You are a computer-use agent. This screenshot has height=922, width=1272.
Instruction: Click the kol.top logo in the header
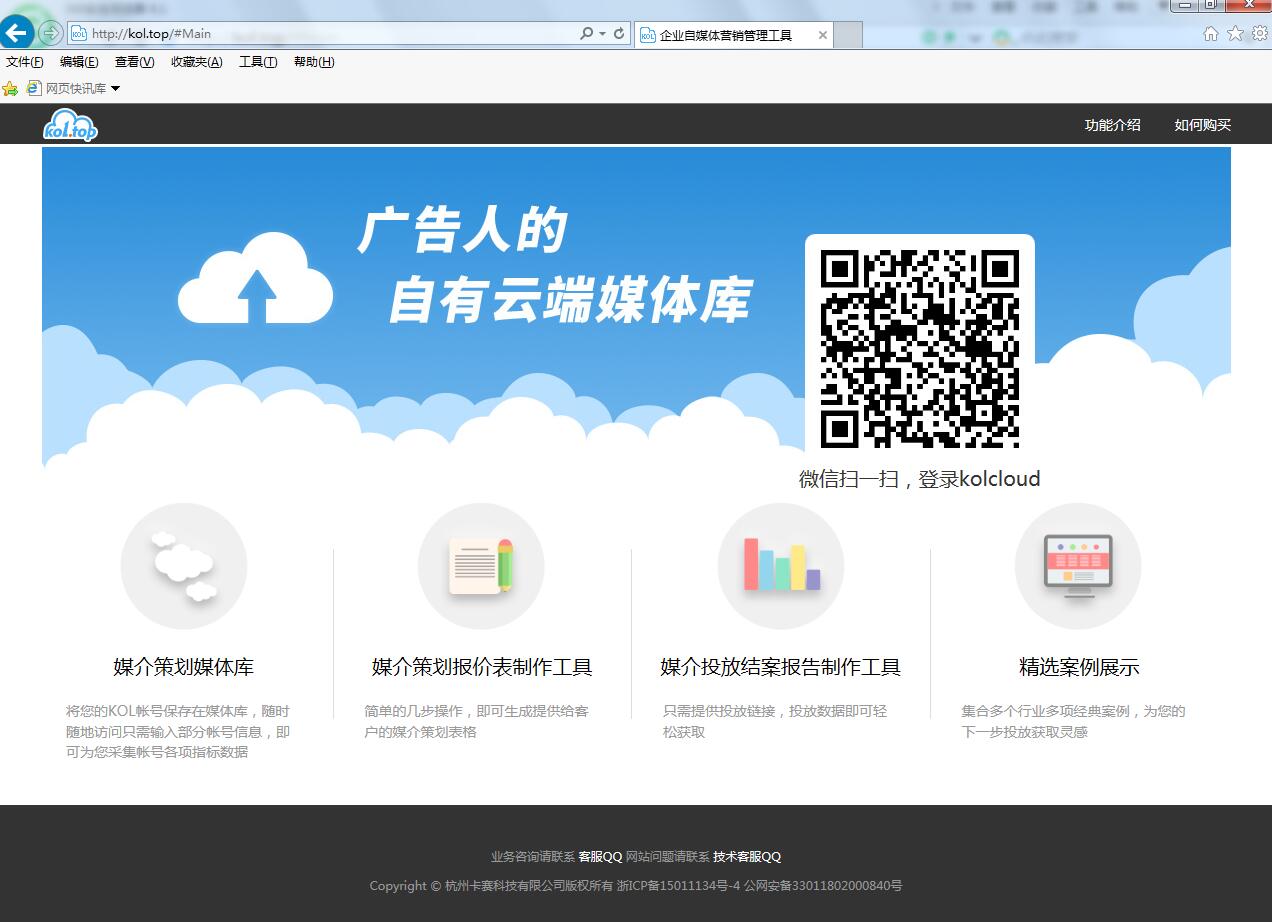point(70,125)
